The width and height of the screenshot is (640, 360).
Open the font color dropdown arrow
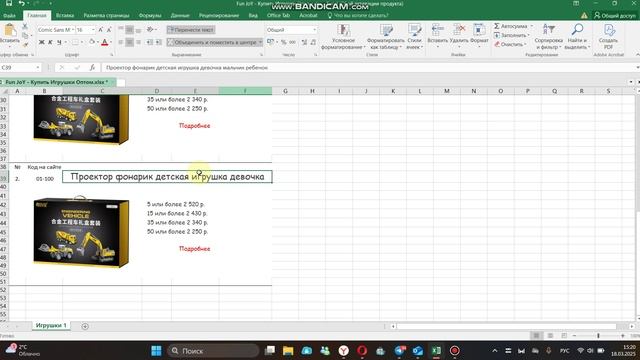tap(111, 42)
